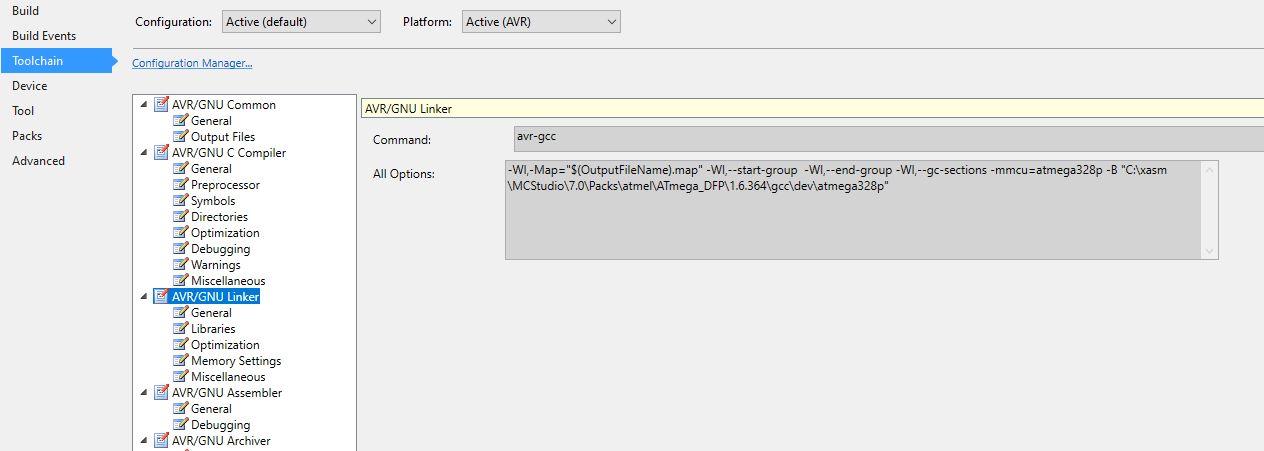Collapse the AVR/GNU Linker tree node

pos(143,297)
